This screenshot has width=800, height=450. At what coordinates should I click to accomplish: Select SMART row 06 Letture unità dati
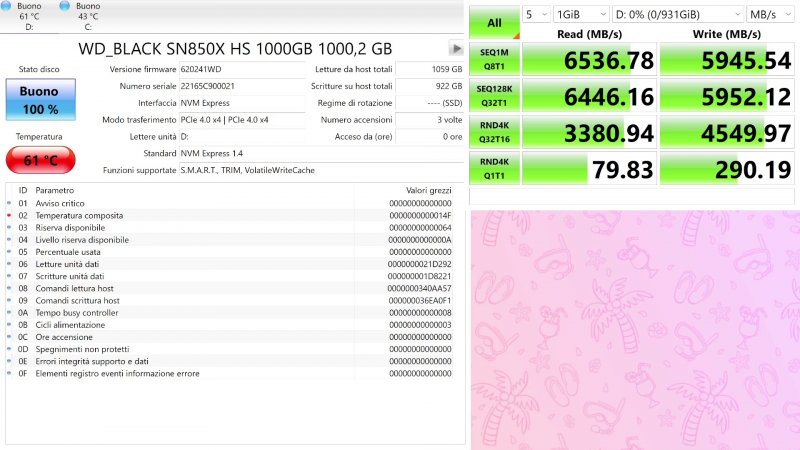[x=230, y=264]
